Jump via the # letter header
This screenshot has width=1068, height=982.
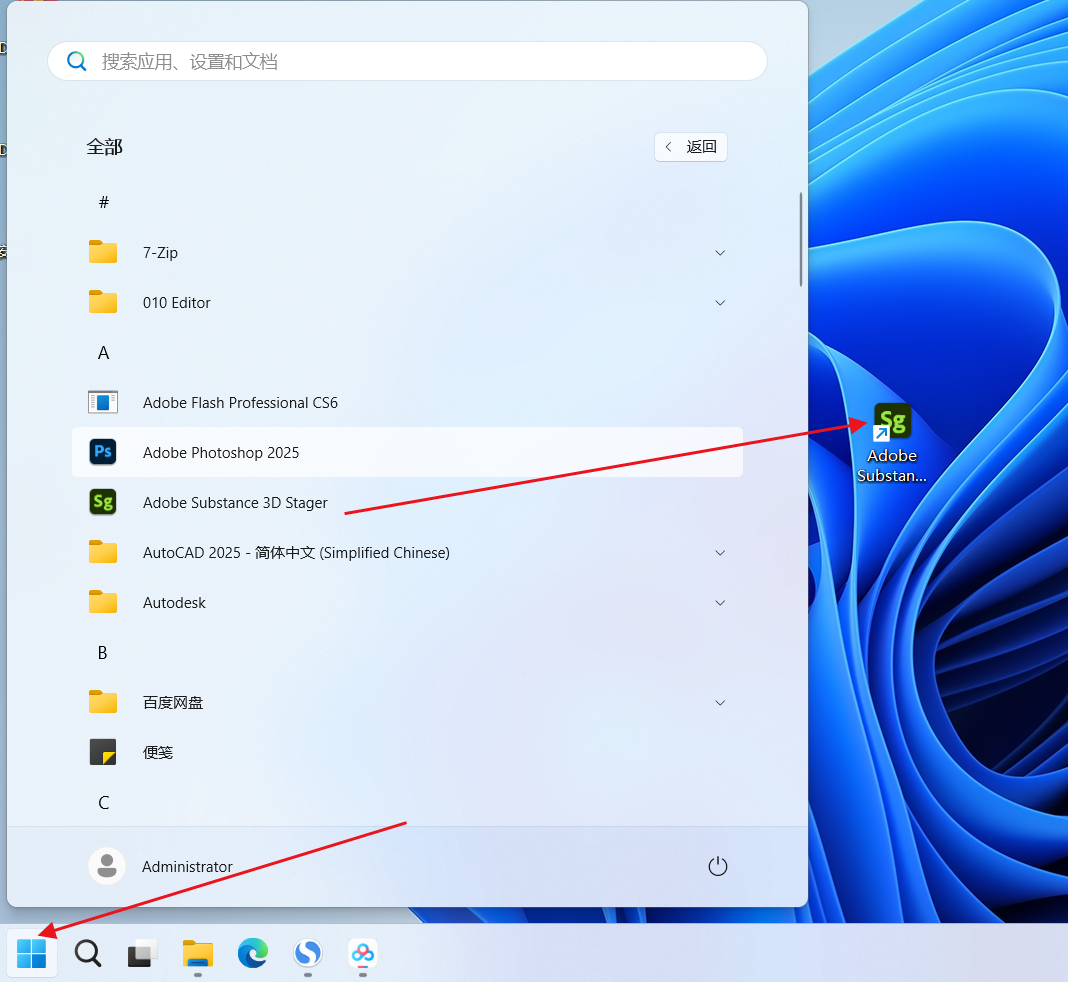(104, 202)
